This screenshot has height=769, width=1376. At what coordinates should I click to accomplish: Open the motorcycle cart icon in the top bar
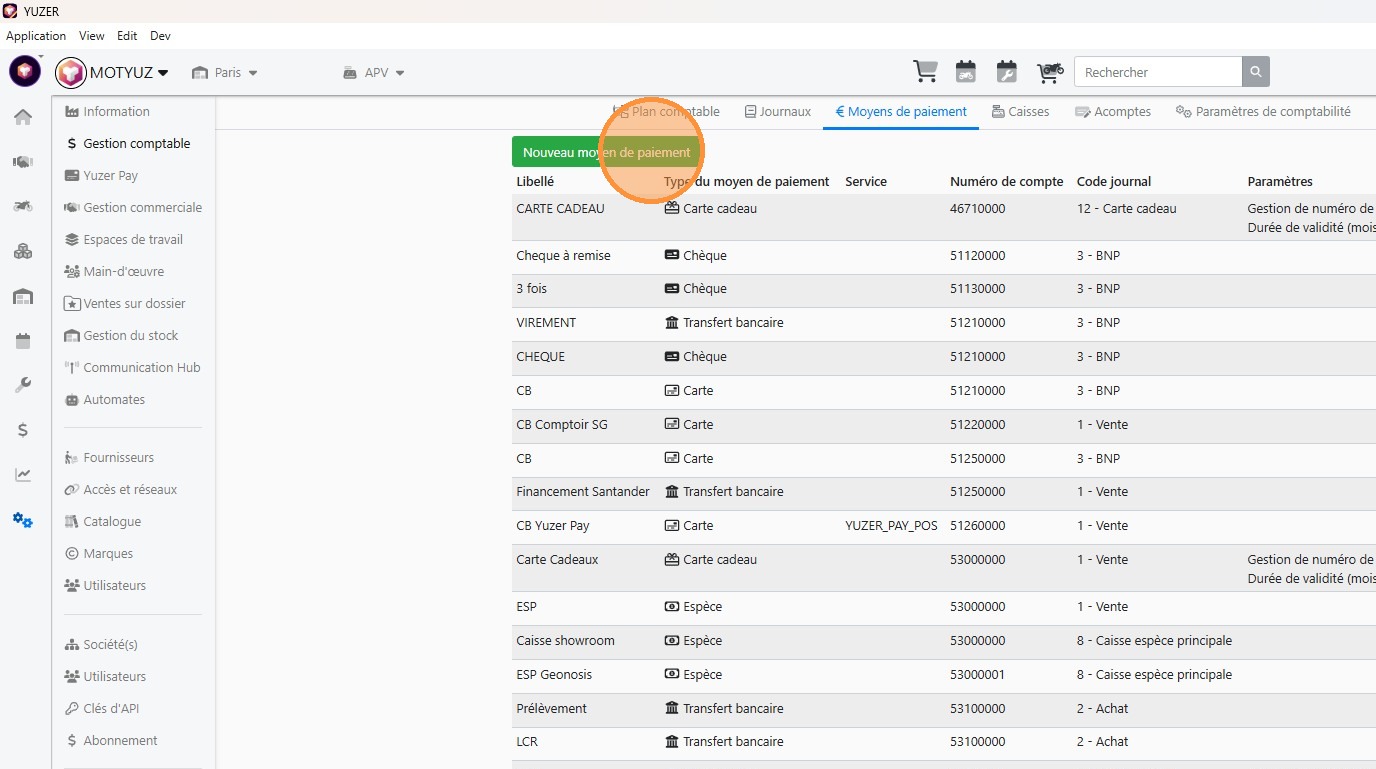pos(1049,72)
